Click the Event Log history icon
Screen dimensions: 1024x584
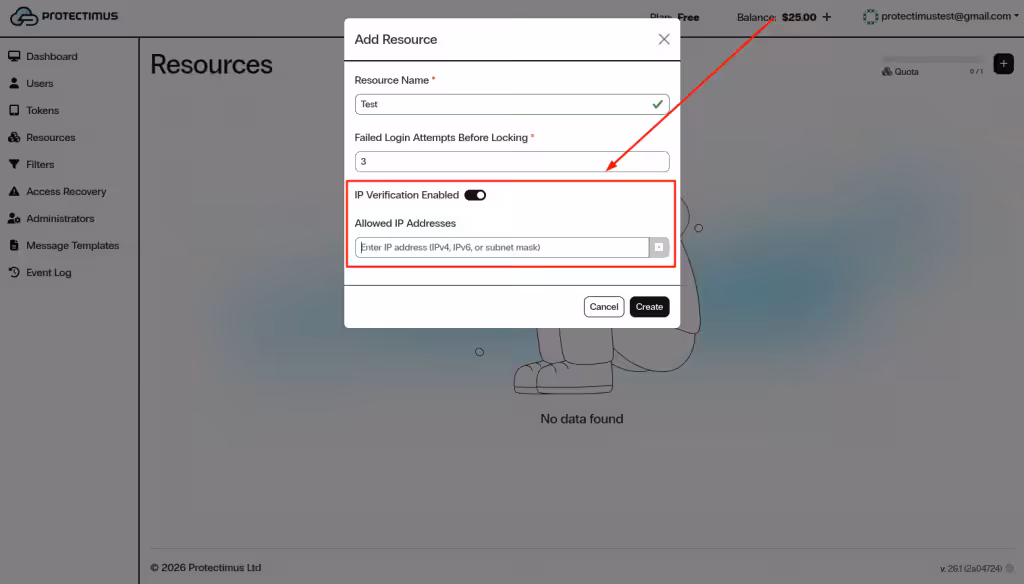click(x=14, y=272)
